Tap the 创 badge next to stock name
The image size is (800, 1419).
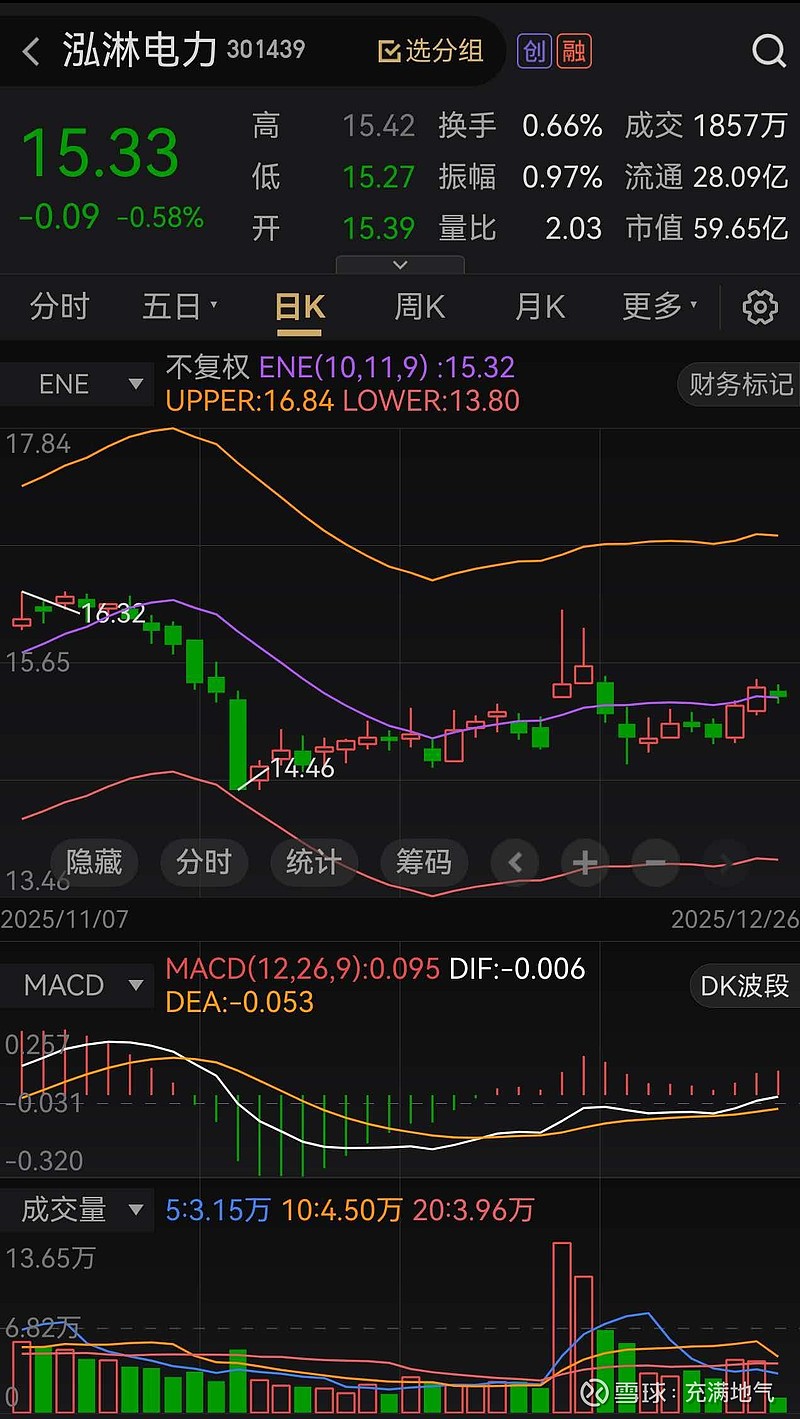coord(534,51)
